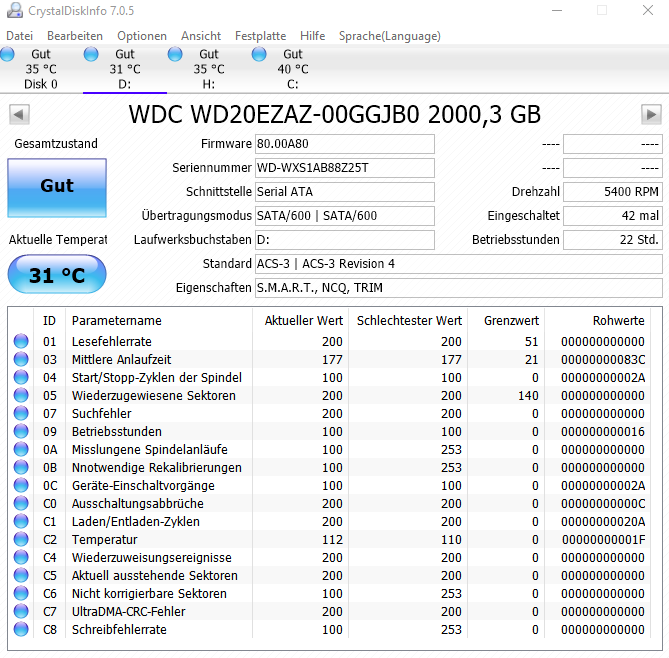Click status orb for Schreibfehlerrate row
Image resolution: width=669 pixels, height=658 pixels.
tap(21, 629)
